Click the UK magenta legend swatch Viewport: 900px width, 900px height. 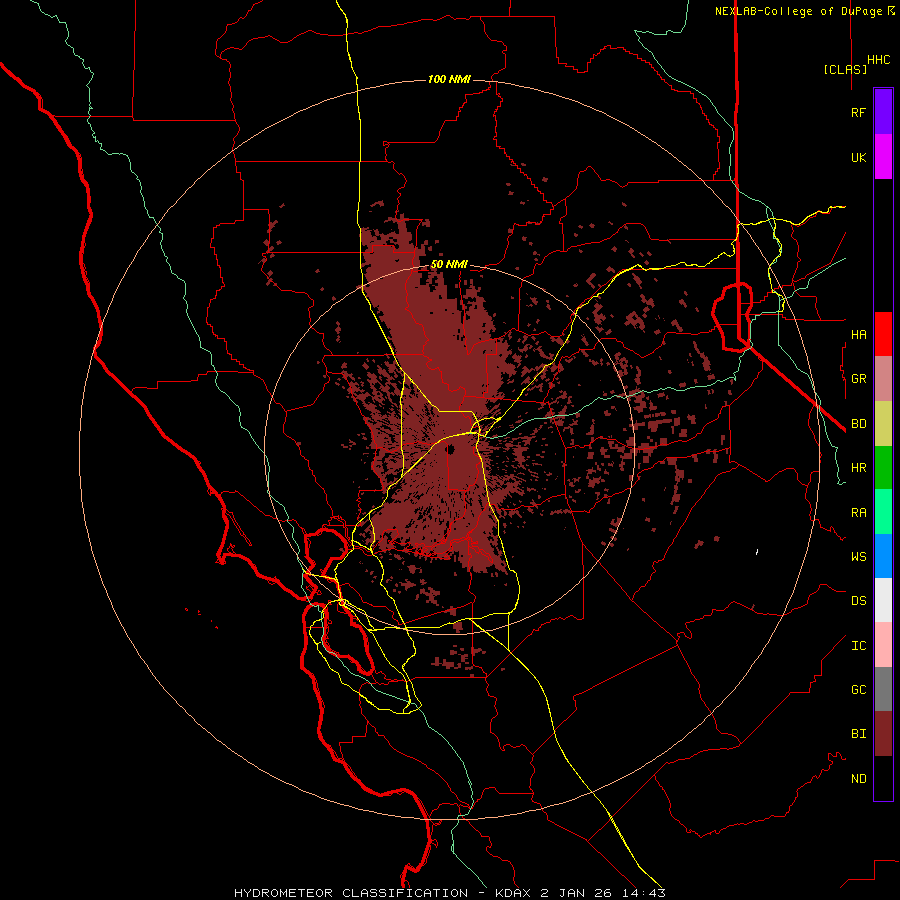click(883, 157)
